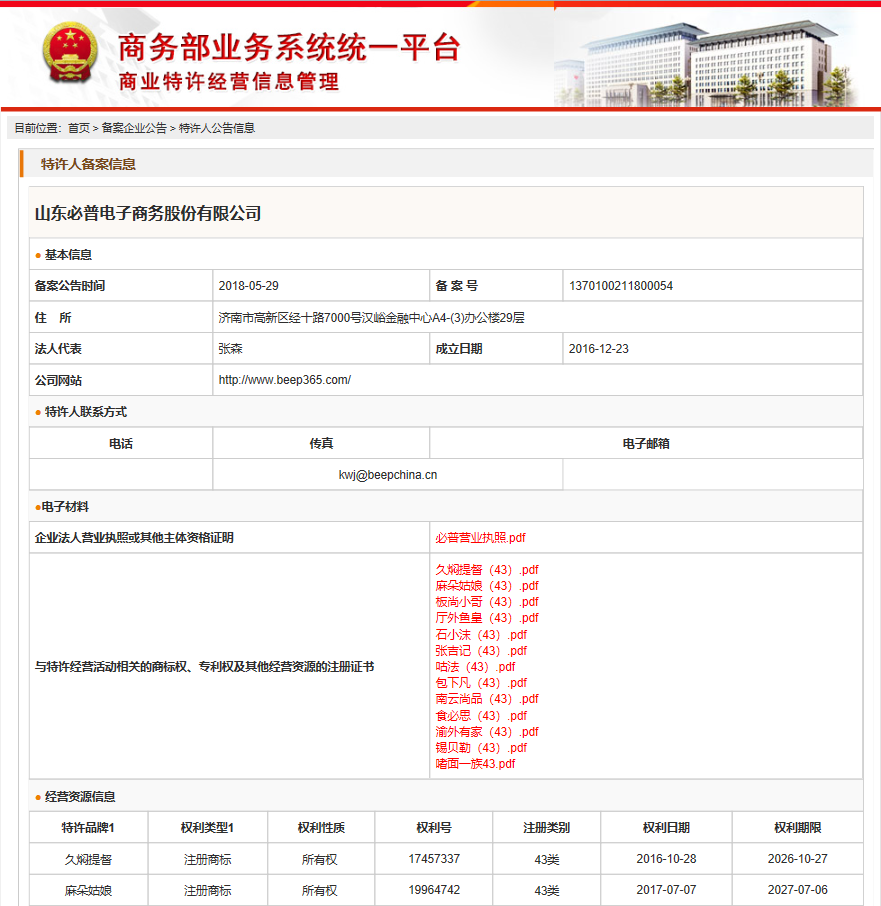Image resolution: width=881 pixels, height=906 pixels.
Task: Click the rights number 19964742
Action: [x=434, y=890]
